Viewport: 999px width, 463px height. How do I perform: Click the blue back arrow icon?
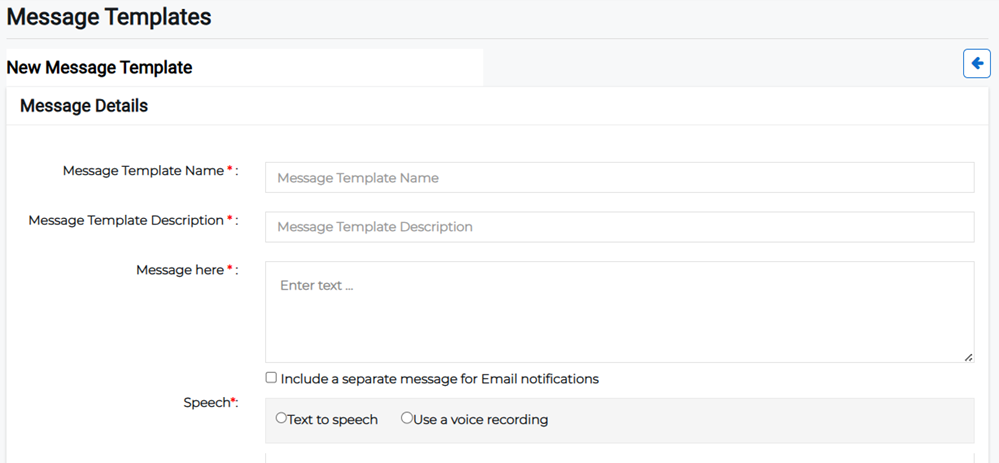point(977,64)
